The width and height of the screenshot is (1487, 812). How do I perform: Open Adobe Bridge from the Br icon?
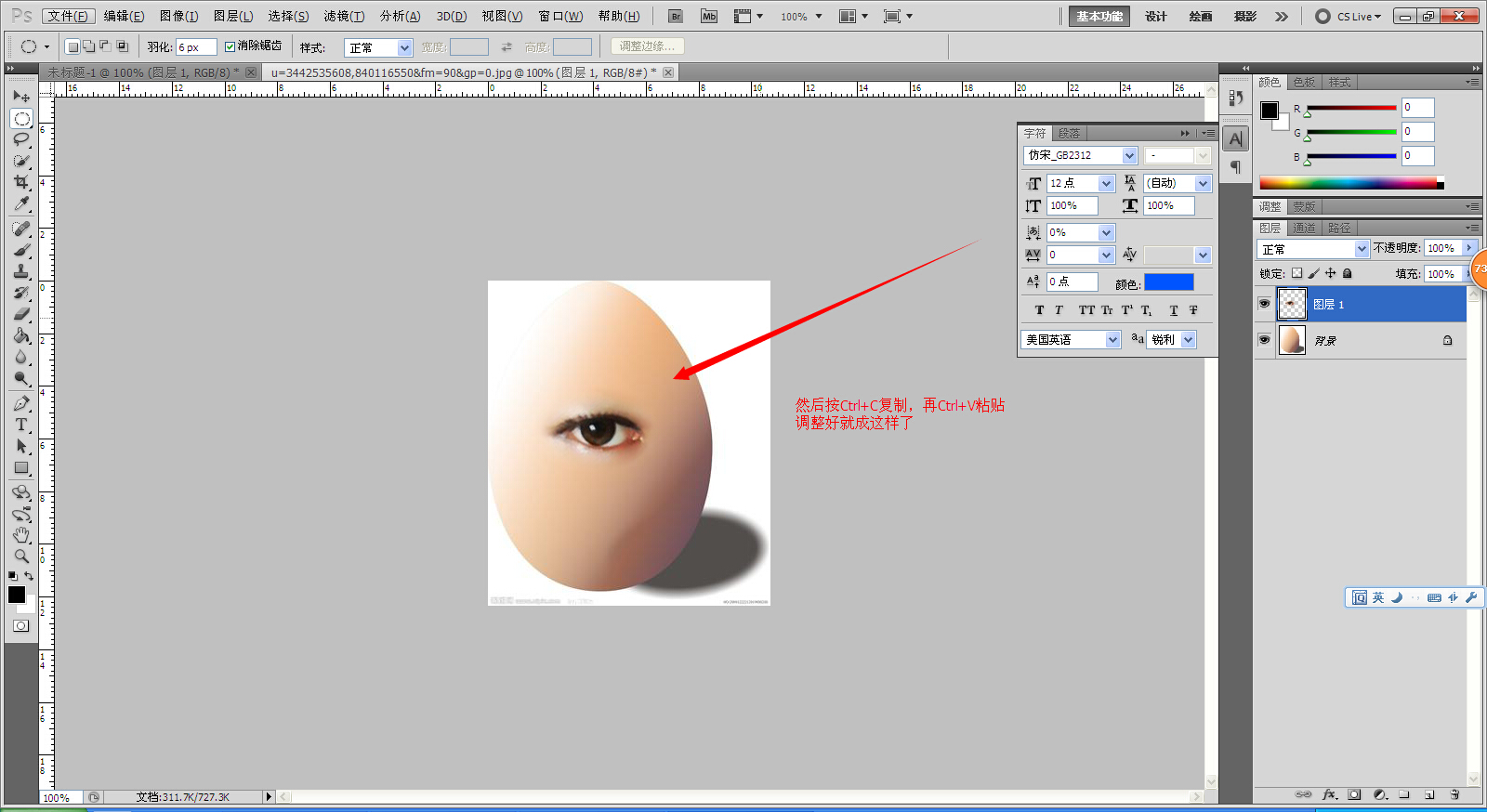(676, 16)
